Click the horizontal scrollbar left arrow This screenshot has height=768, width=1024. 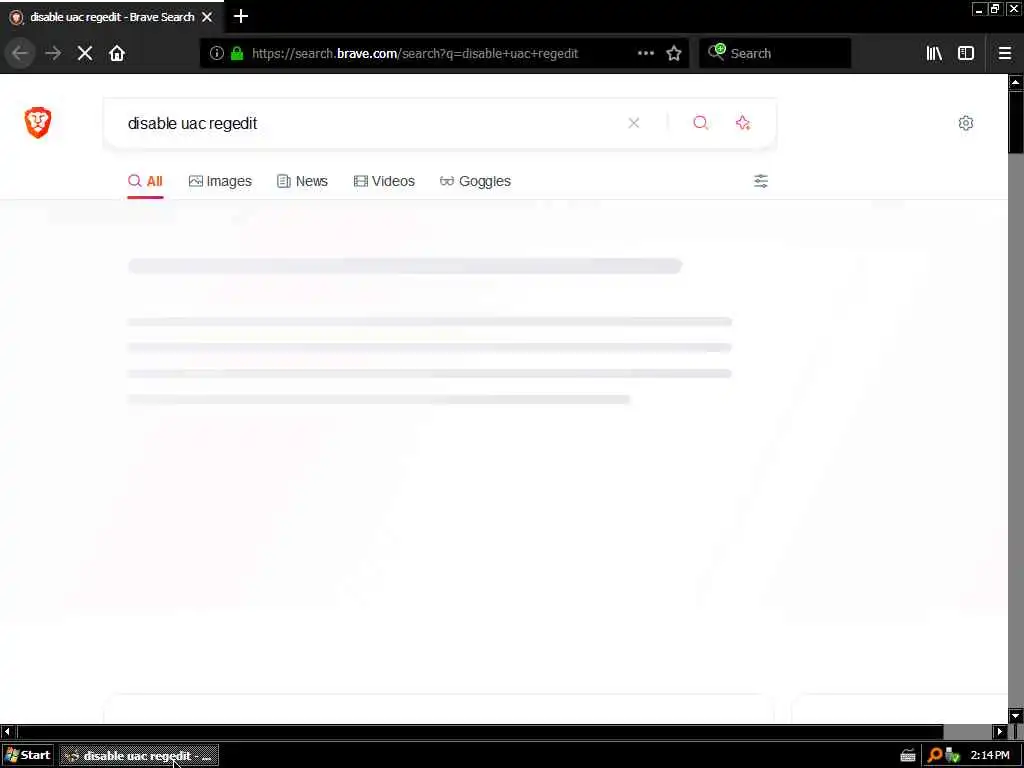(7, 731)
